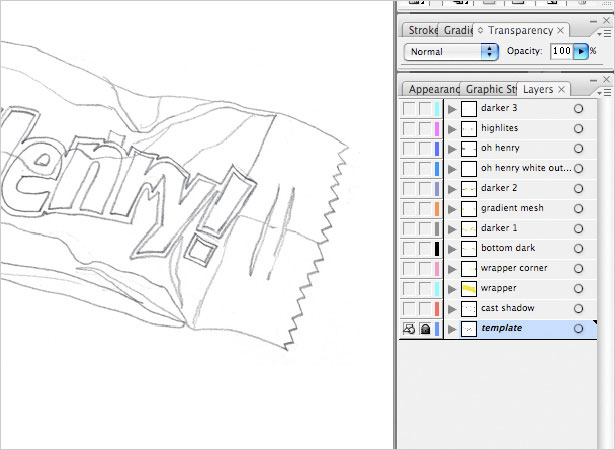This screenshot has width=615, height=450.
Task: Select the wrapper layer thumbnail
Action: tap(469, 289)
